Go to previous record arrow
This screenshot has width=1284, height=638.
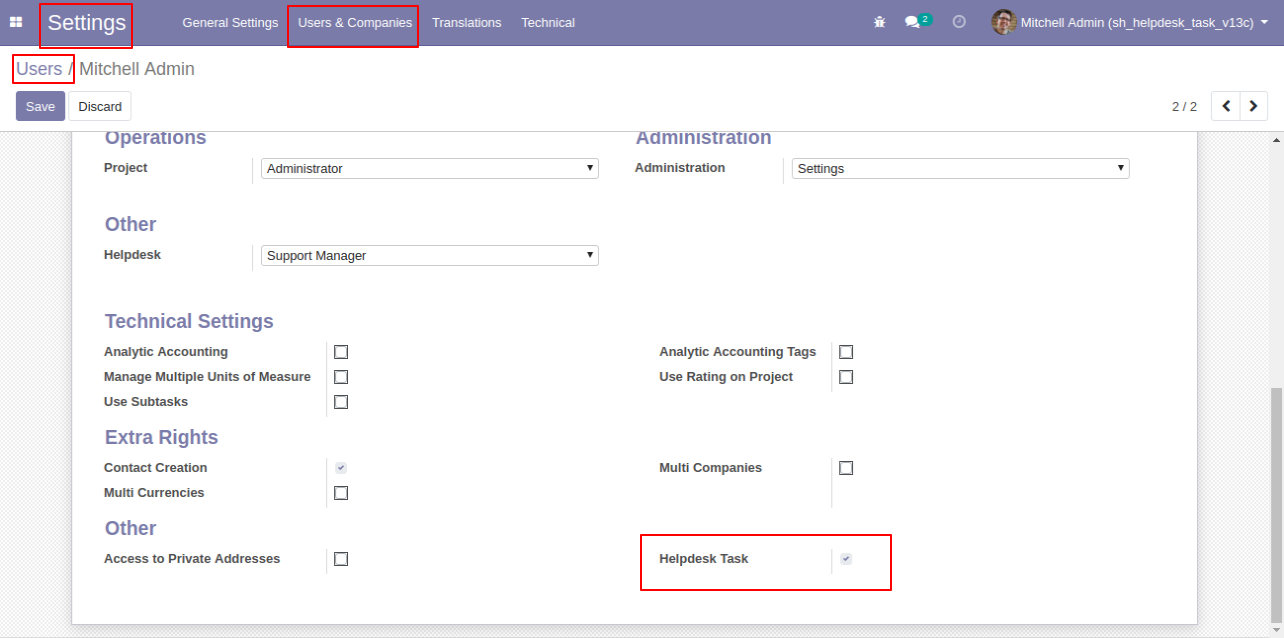pos(1225,106)
